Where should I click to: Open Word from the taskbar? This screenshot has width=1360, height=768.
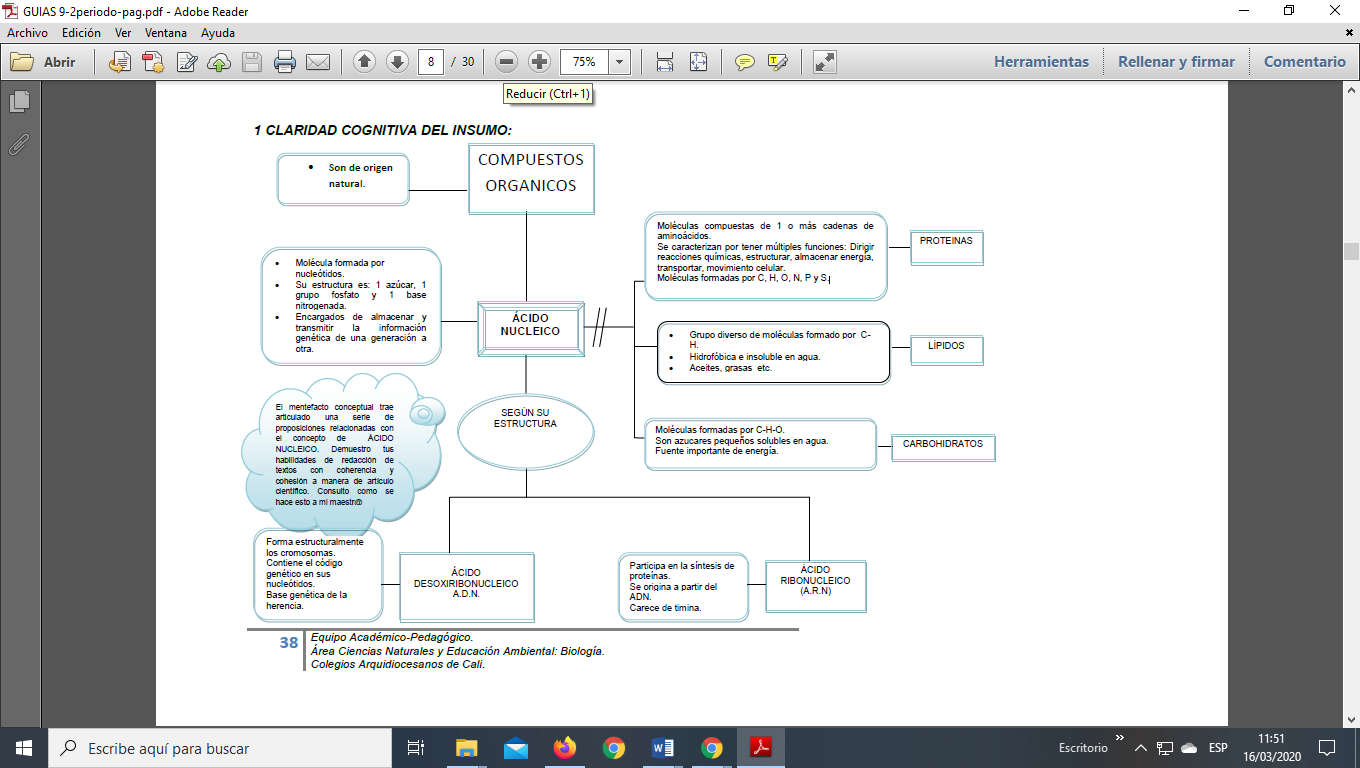663,748
